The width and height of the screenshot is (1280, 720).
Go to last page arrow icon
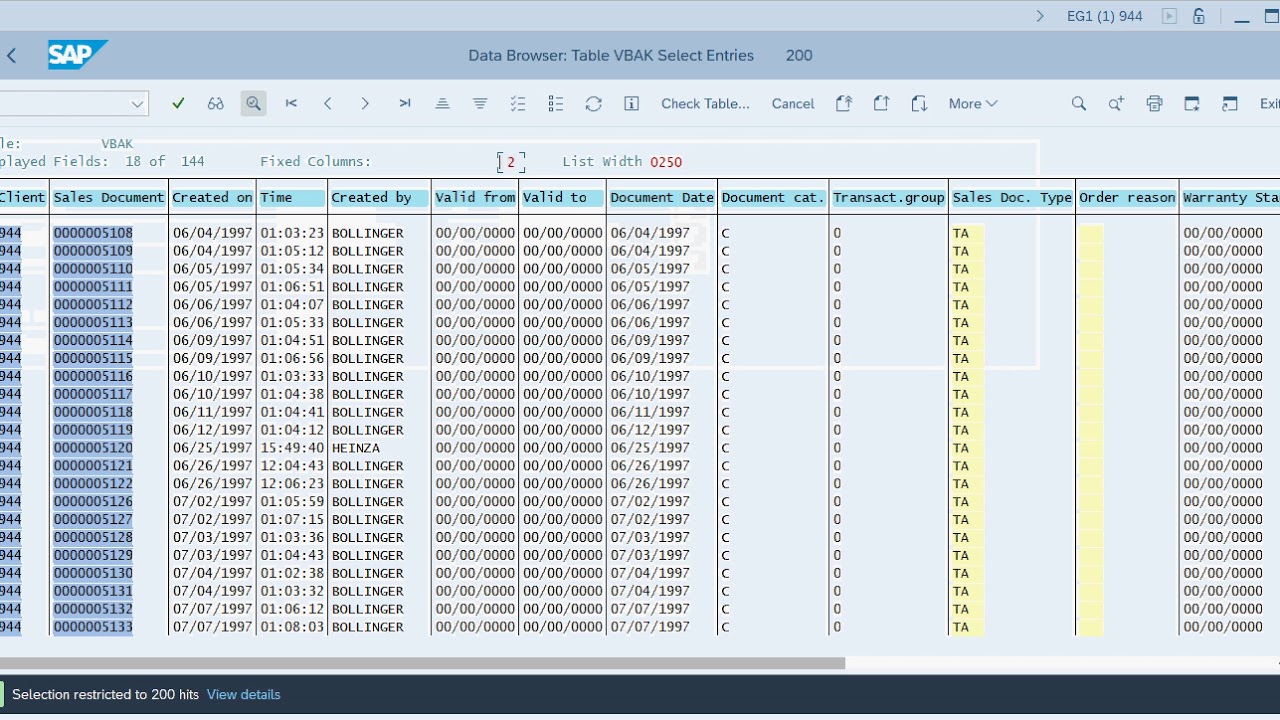coord(404,103)
